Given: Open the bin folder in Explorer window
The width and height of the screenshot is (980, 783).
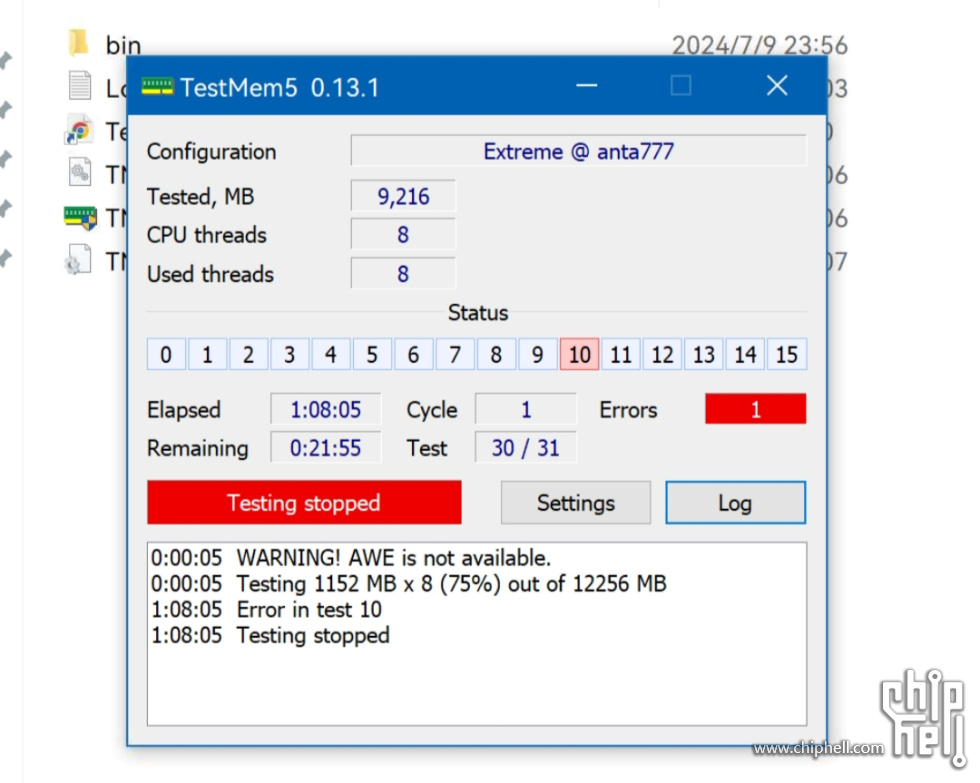Looking at the screenshot, I should tap(78, 42).
